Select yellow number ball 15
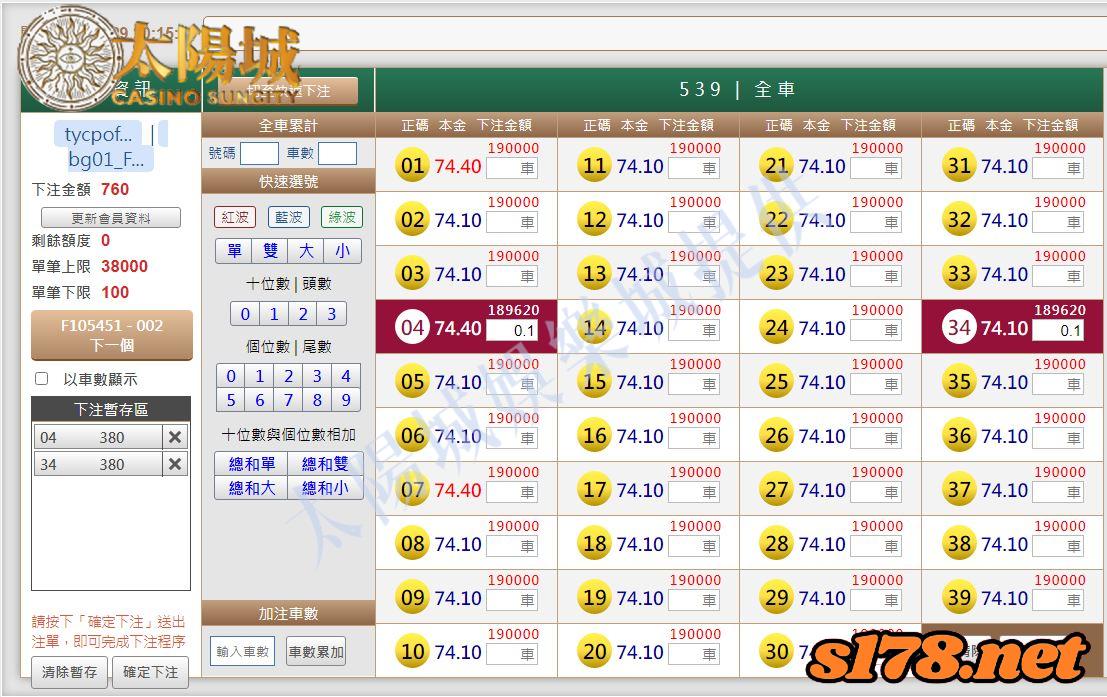Screen dimensions: 1107x697 pos(594,381)
